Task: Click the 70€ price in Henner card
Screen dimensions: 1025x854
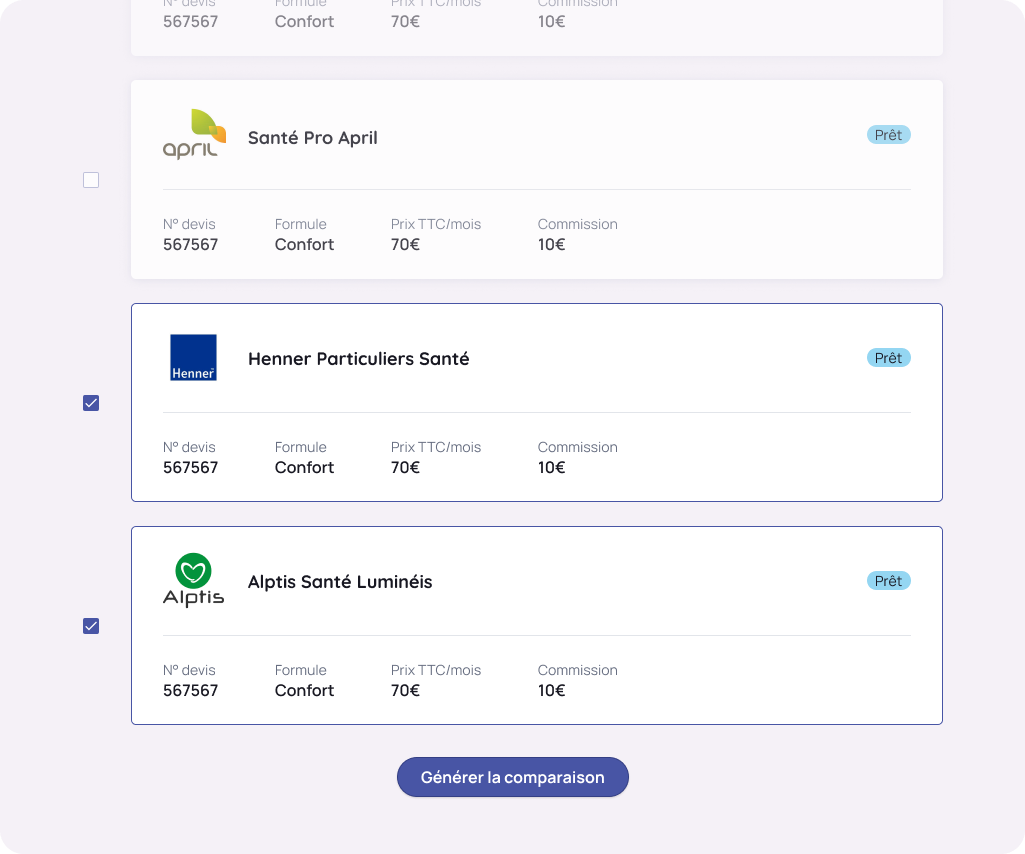Action: tap(405, 468)
